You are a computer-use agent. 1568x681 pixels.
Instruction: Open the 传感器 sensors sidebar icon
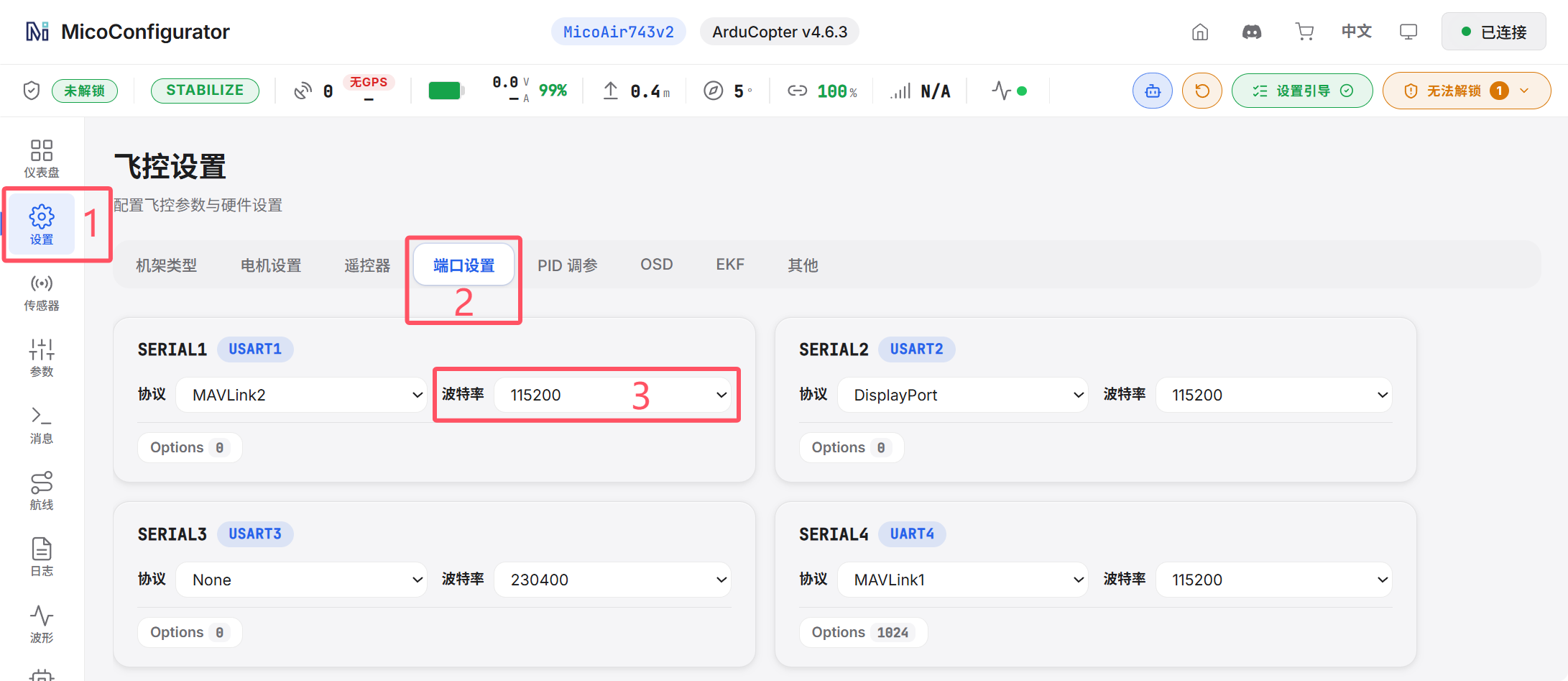click(42, 293)
